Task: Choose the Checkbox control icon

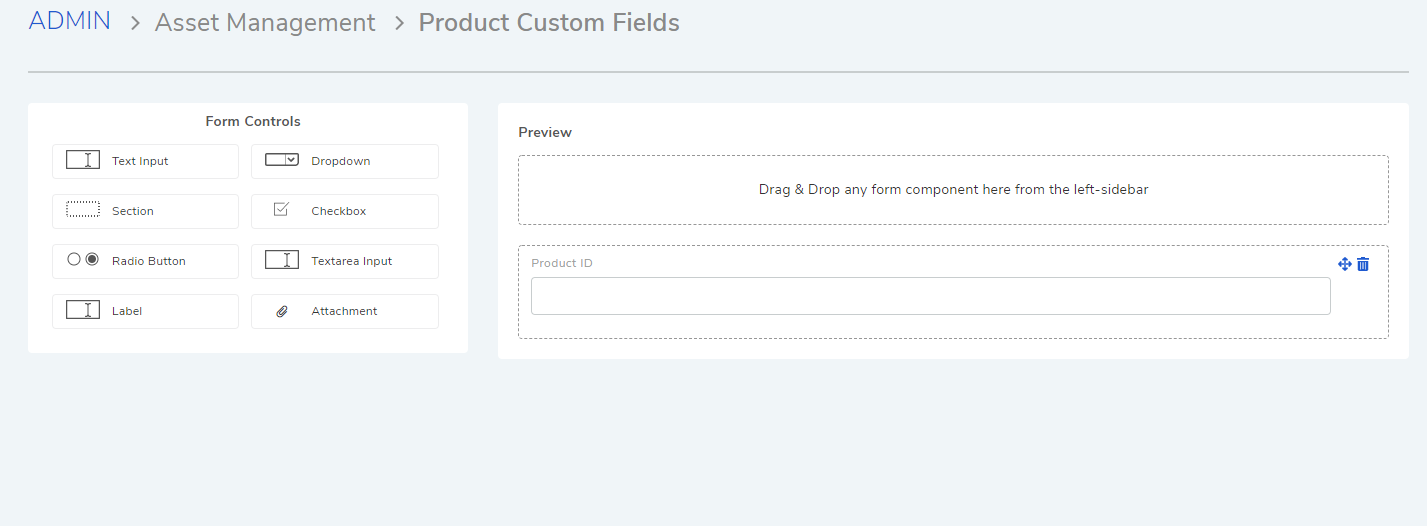Action: tap(281, 209)
